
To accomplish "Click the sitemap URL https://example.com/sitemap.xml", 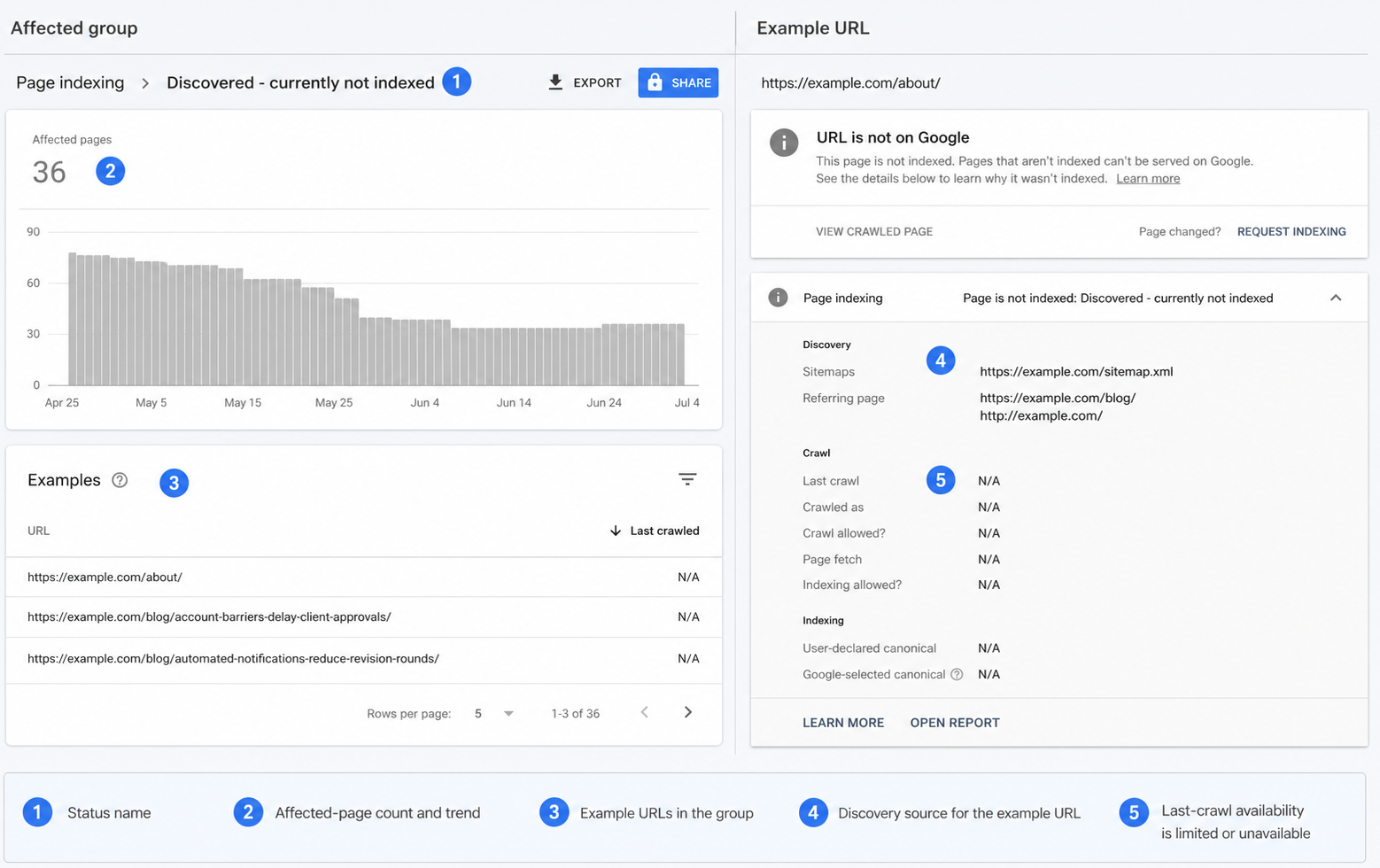I will tap(1076, 371).
